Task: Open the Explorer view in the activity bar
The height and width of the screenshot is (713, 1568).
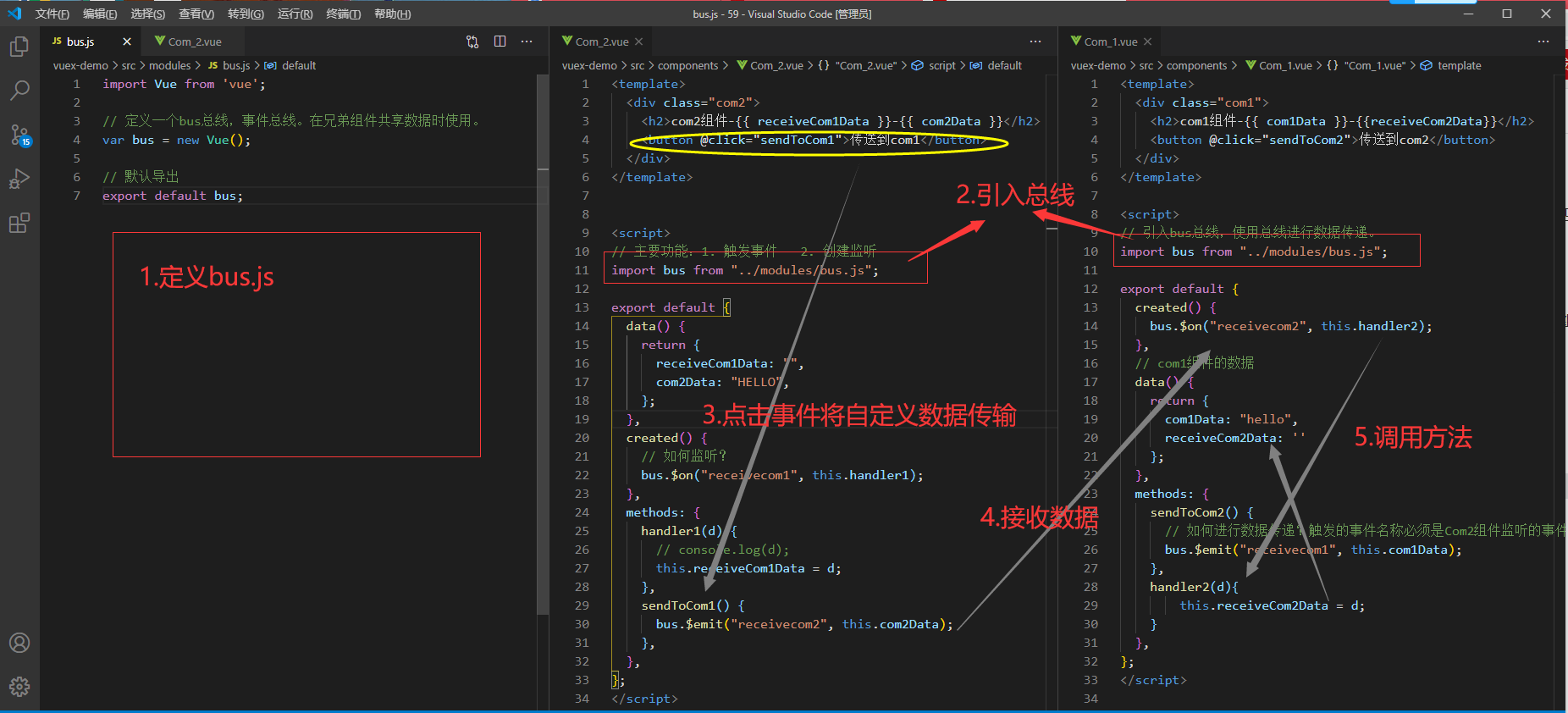Action: tap(19, 47)
